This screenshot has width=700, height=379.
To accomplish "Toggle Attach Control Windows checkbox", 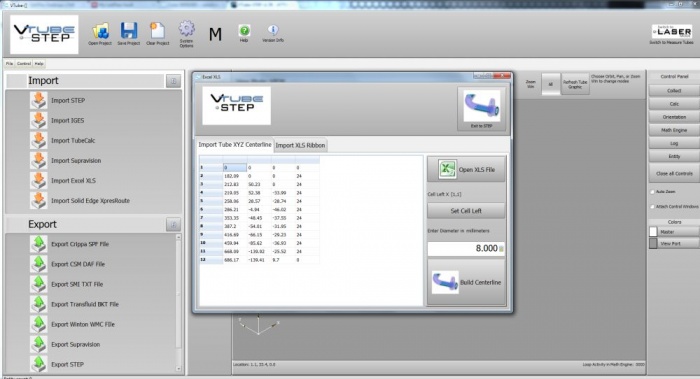I will pos(652,207).
